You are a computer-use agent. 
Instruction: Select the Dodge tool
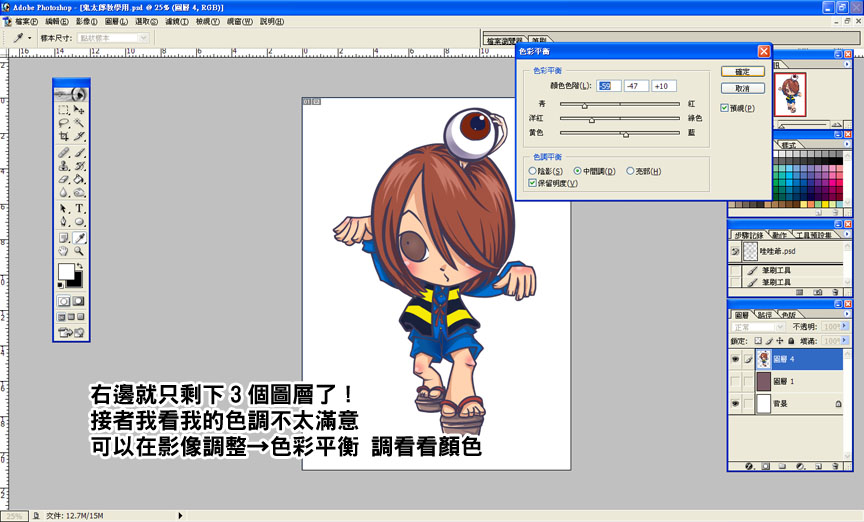pyautogui.click(x=79, y=192)
